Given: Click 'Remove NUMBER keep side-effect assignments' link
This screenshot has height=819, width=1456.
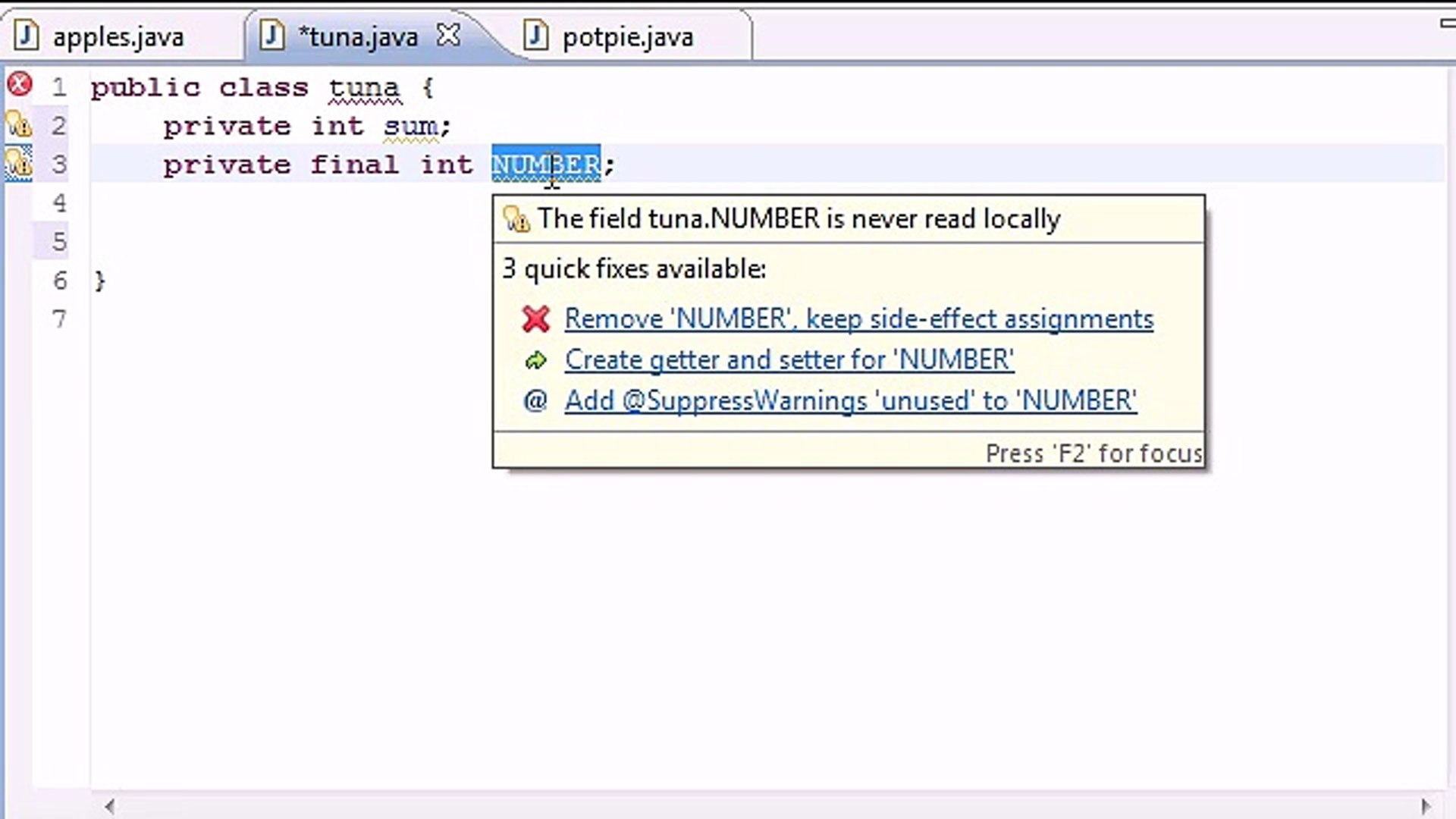Looking at the screenshot, I should 859,318.
